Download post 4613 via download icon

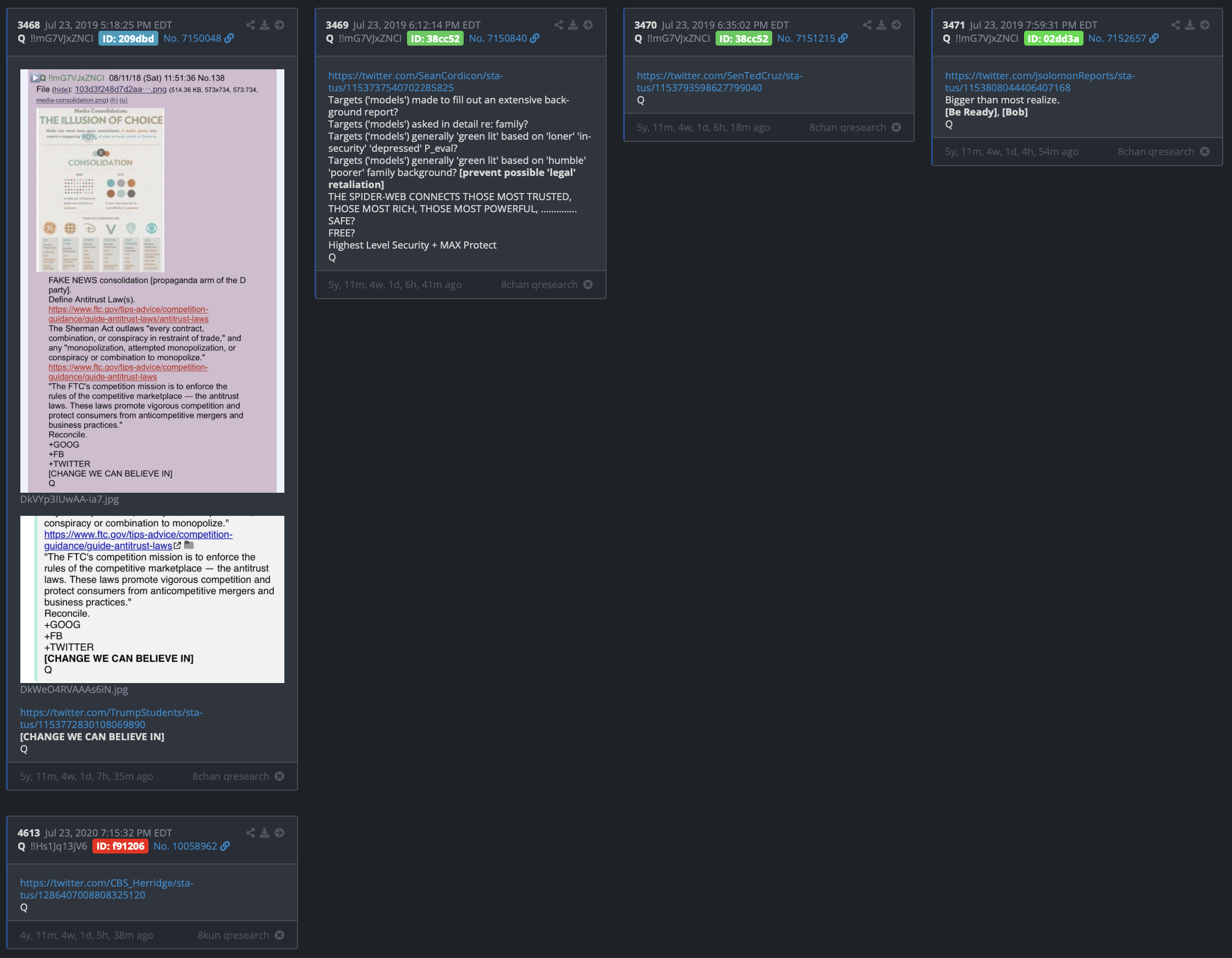[265, 833]
